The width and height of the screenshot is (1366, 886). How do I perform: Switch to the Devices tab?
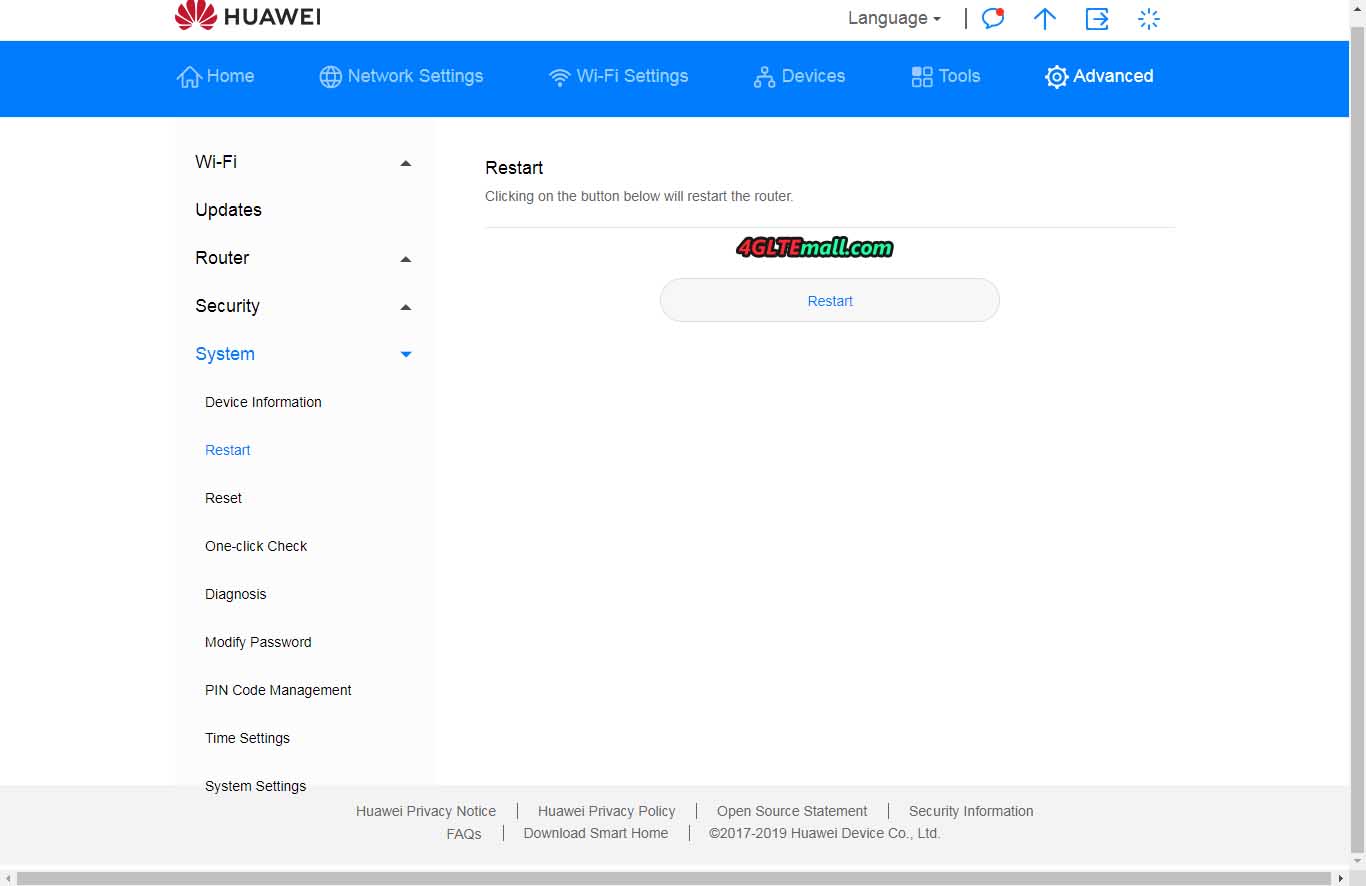click(x=799, y=76)
